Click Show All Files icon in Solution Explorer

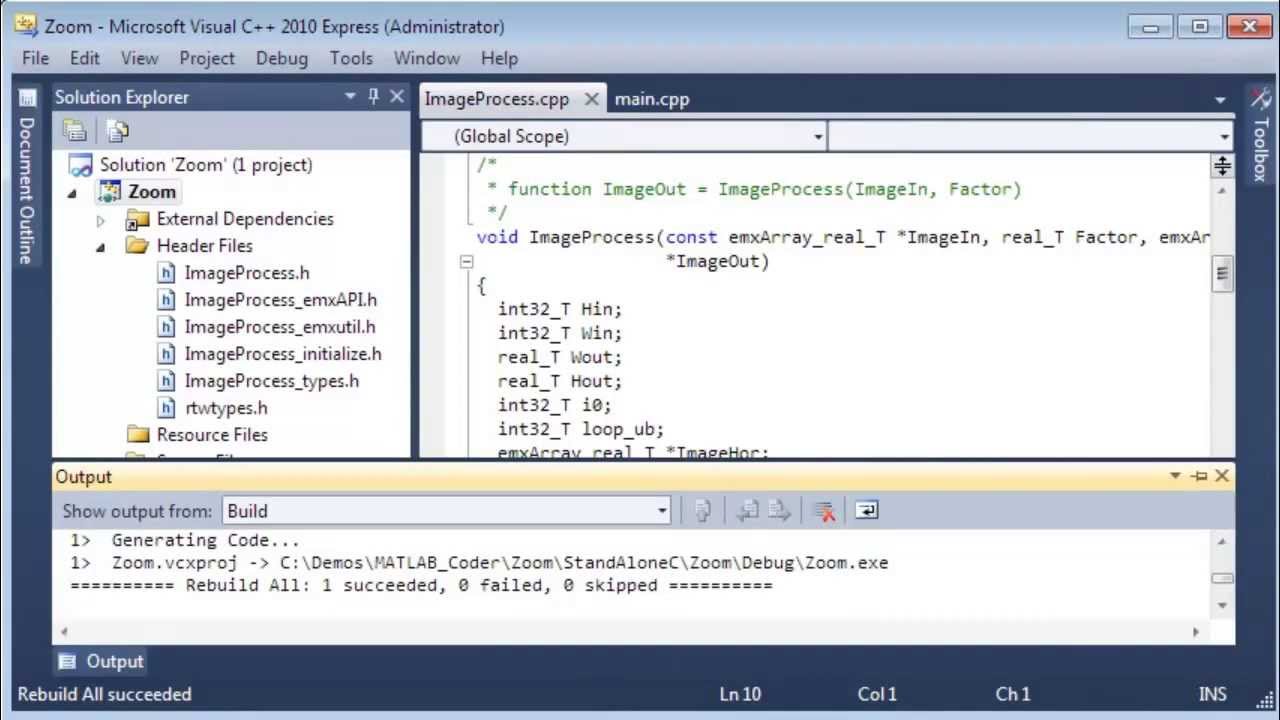coord(118,130)
